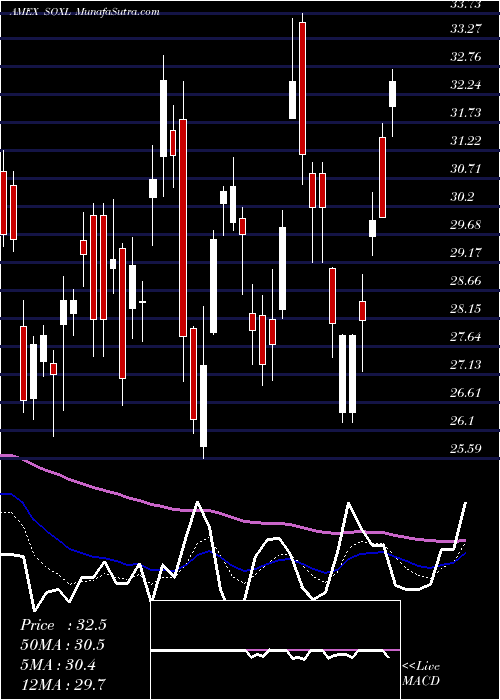Click the 31.22 price axis label
Image resolution: width=500 pixels, height=700 pixels.
[467, 141]
